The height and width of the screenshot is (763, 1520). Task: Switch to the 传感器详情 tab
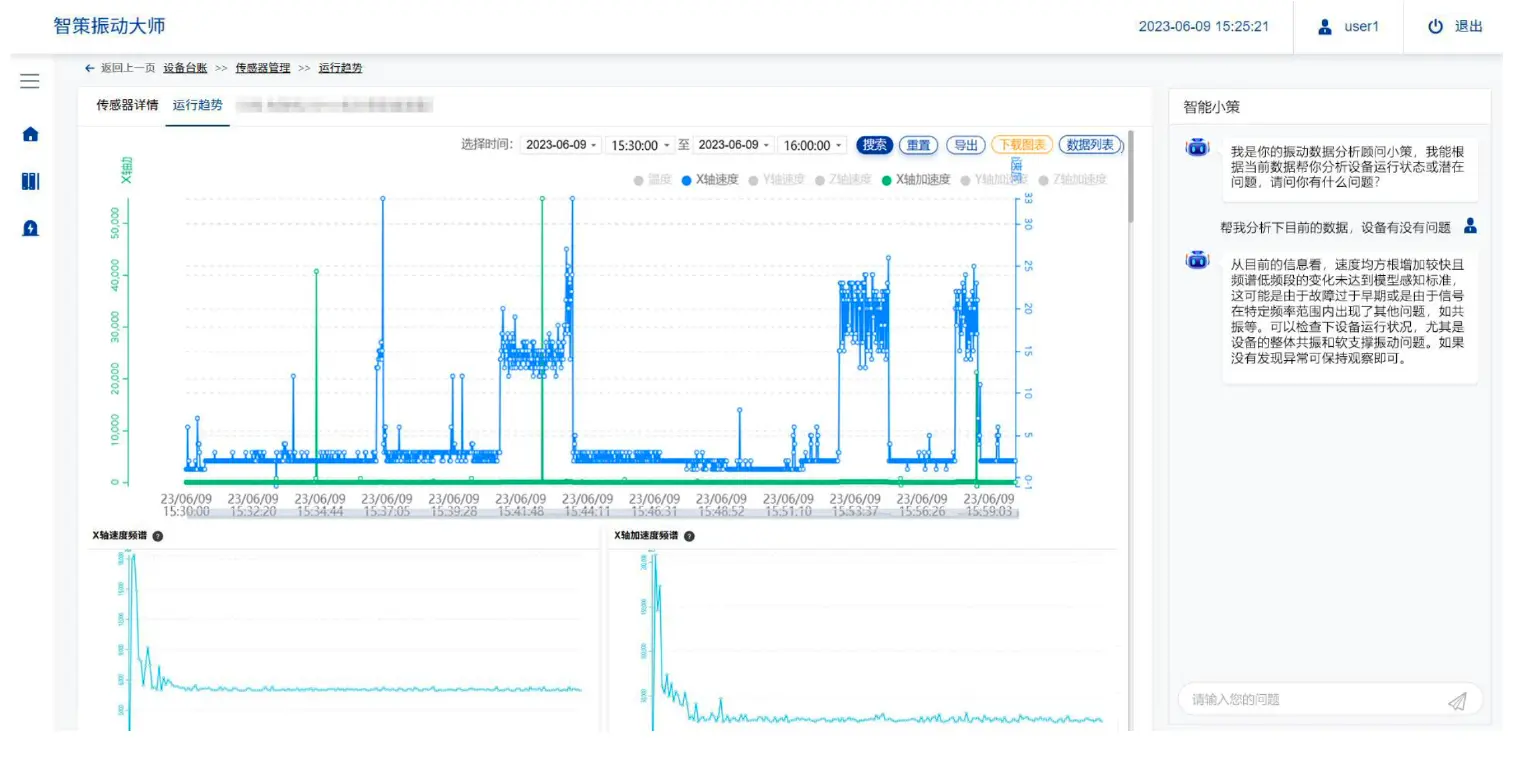click(127, 105)
